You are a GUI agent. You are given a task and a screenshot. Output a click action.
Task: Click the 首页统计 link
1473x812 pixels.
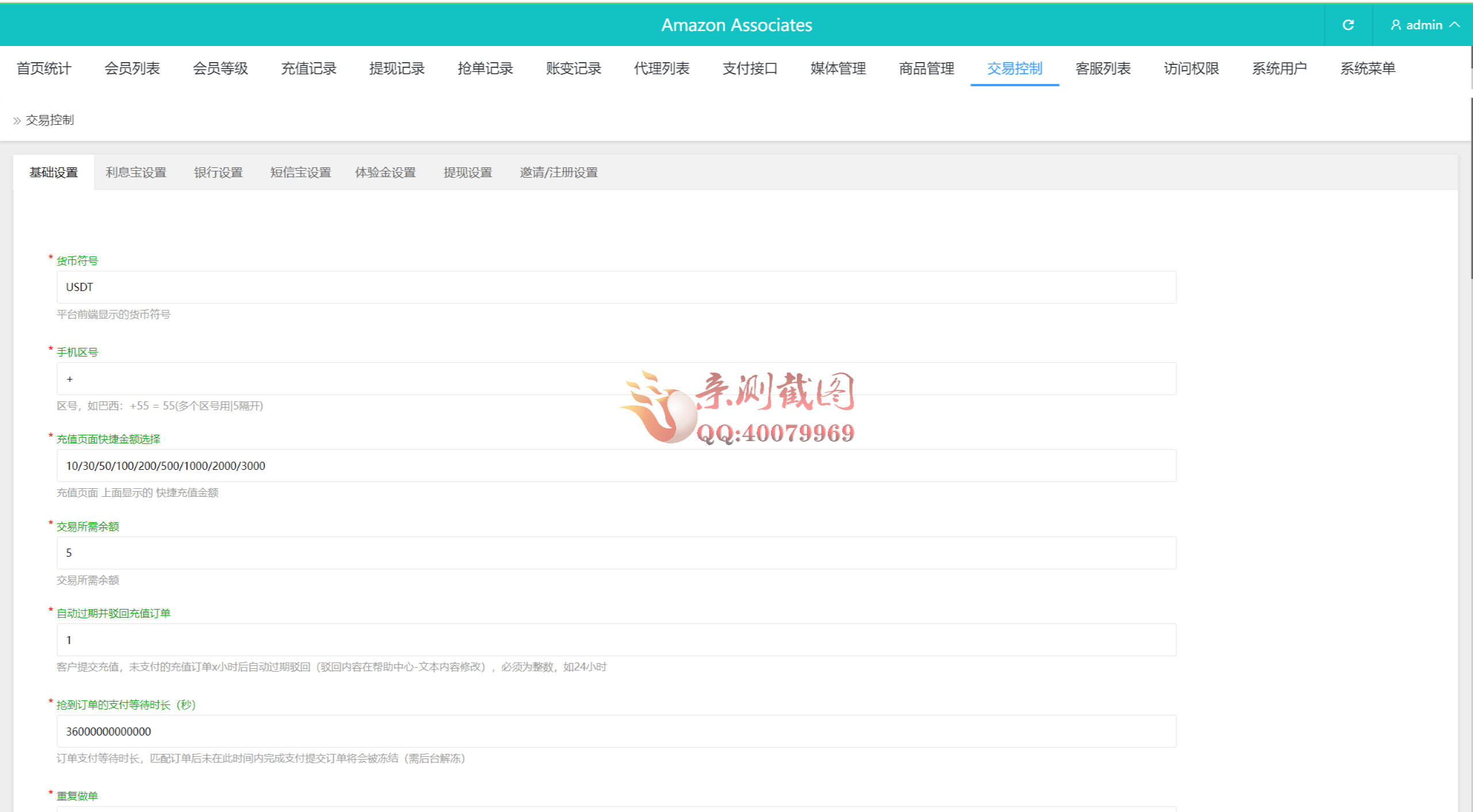[x=43, y=68]
